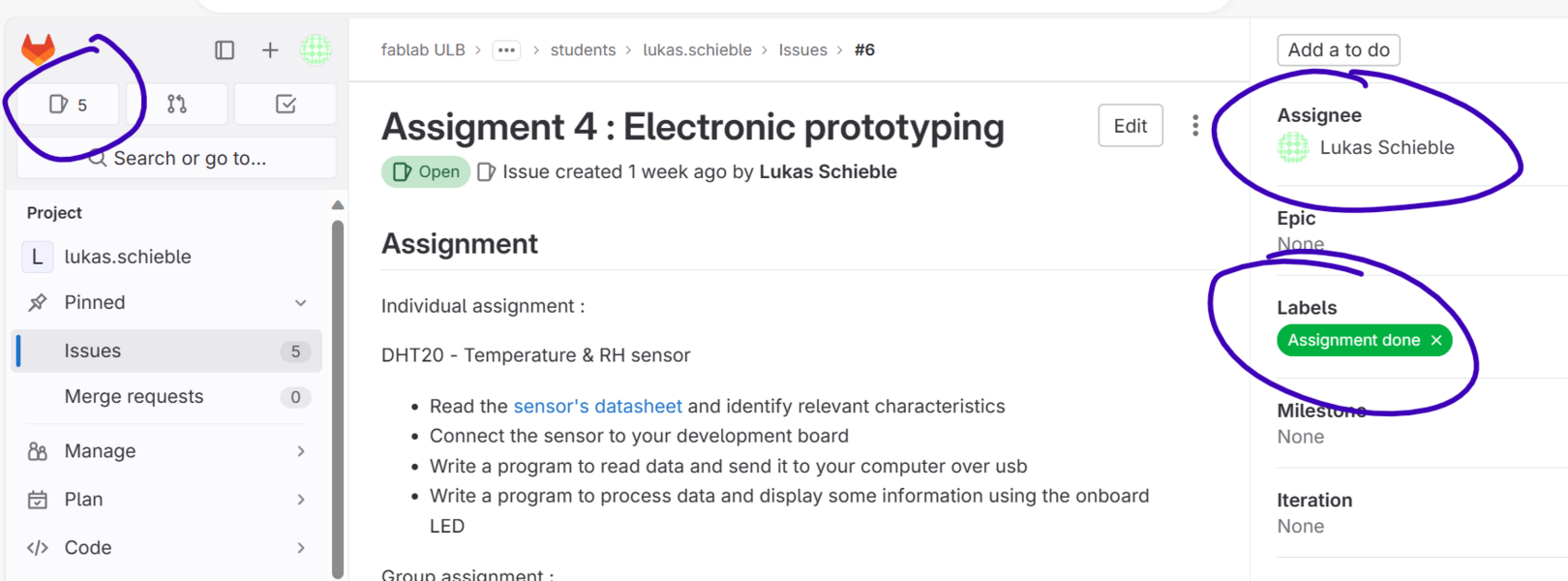The width and height of the screenshot is (1568, 581).
Task: Click the Edit issue button
Action: click(1131, 126)
